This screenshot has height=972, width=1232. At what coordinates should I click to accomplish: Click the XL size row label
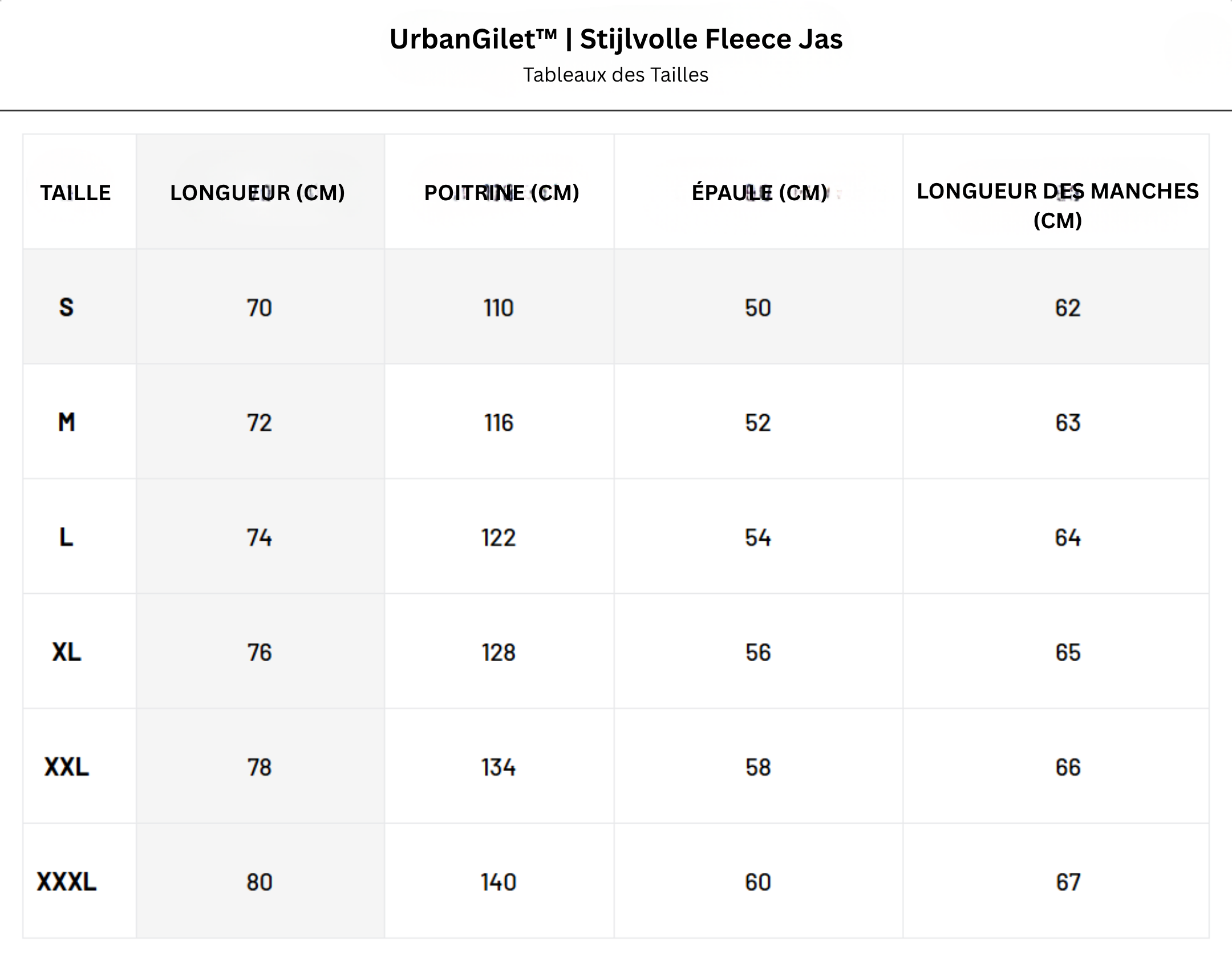(66, 652)
